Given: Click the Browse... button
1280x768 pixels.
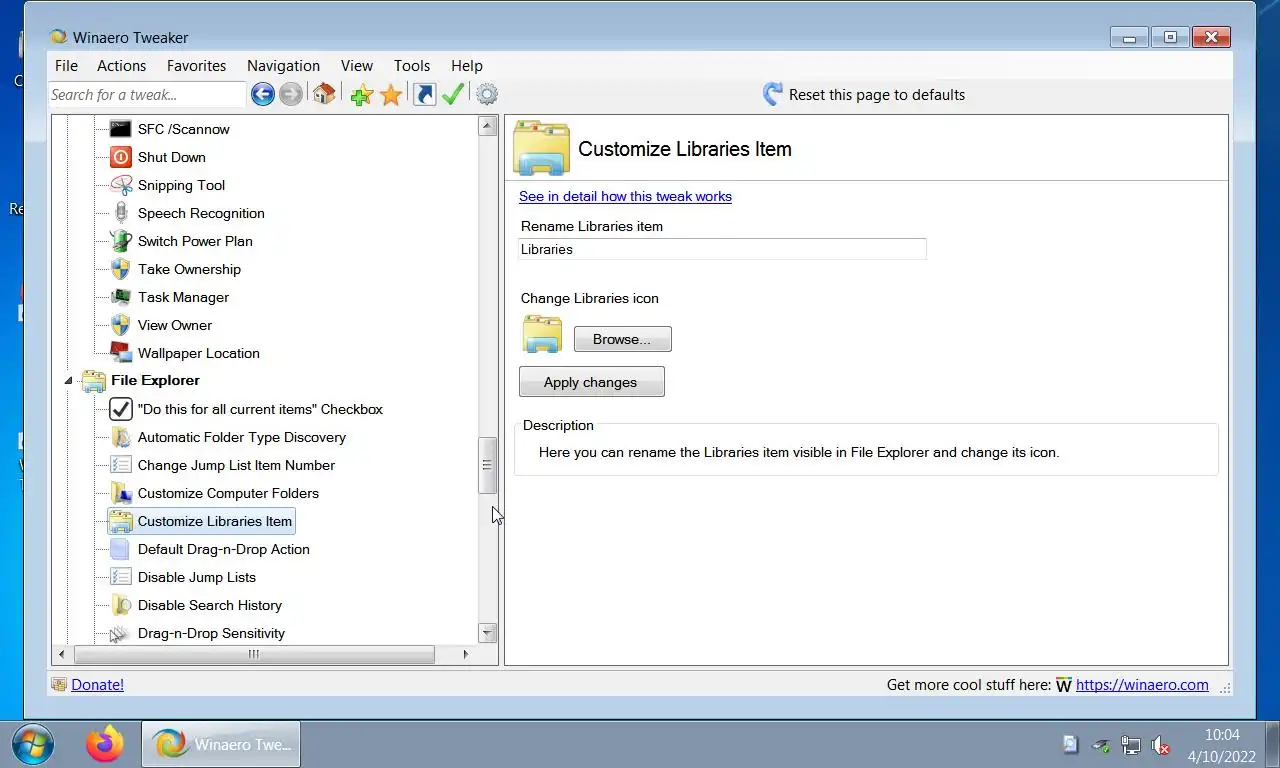Looking at the screenshot, I should coord(622,339).
